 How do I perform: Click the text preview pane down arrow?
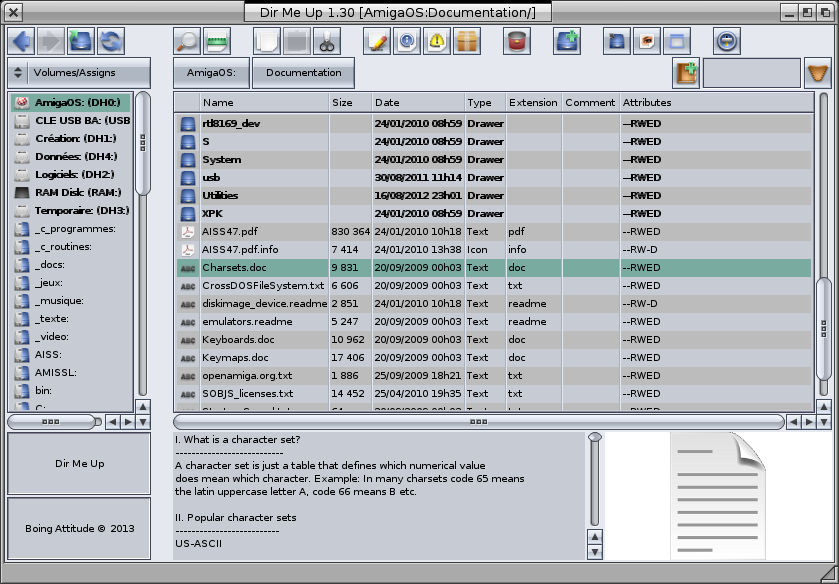click(x=595, y=552)
